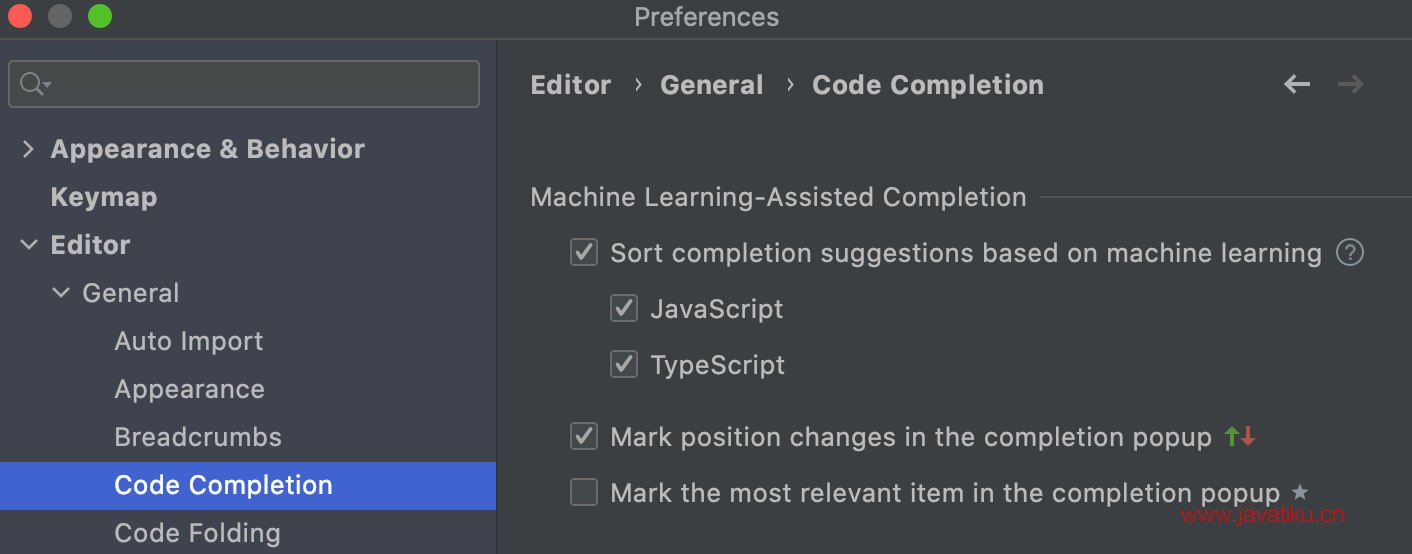Toggle Mark position changes checkbox
The image size is (1412, 554).
pyautogui.click(x=584, y=437)
